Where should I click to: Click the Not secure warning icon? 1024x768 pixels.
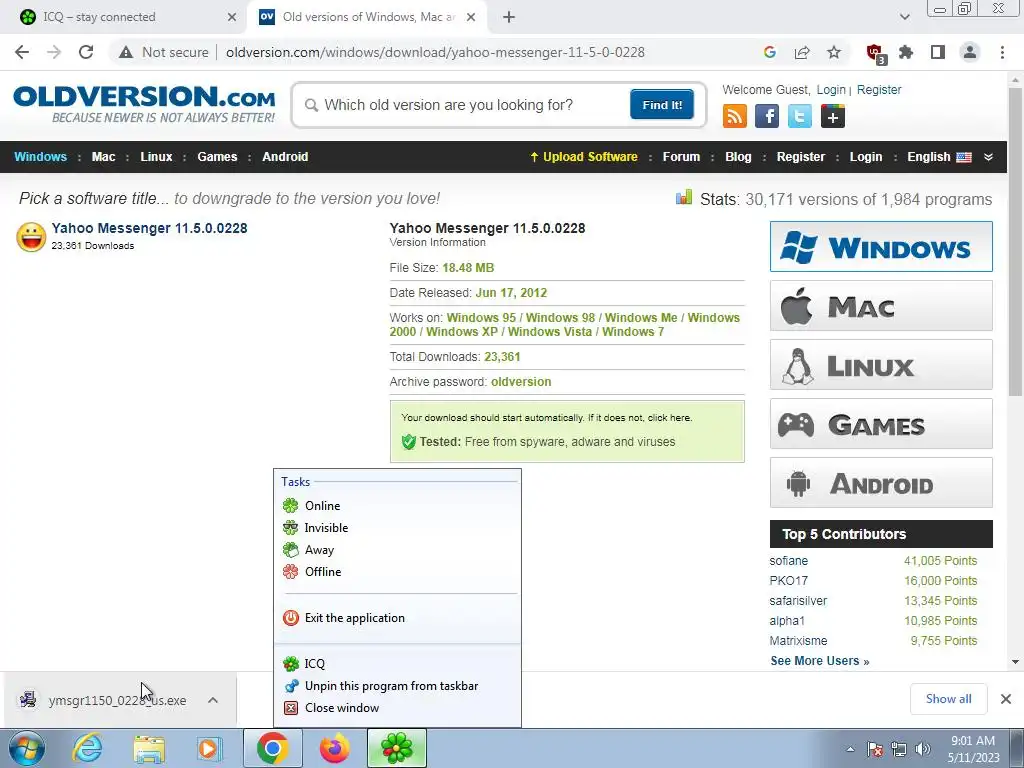tap(126, 52)
